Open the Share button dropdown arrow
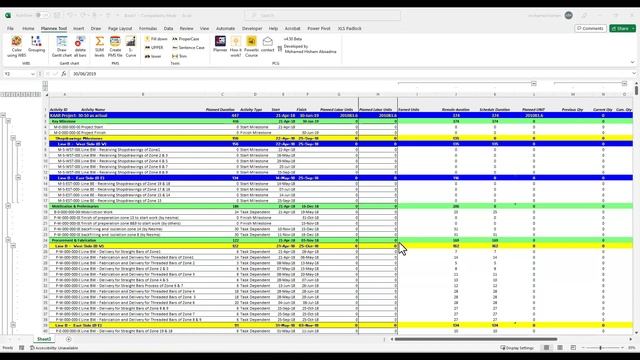Screen dimensions: 640x360 coord(633,29)
